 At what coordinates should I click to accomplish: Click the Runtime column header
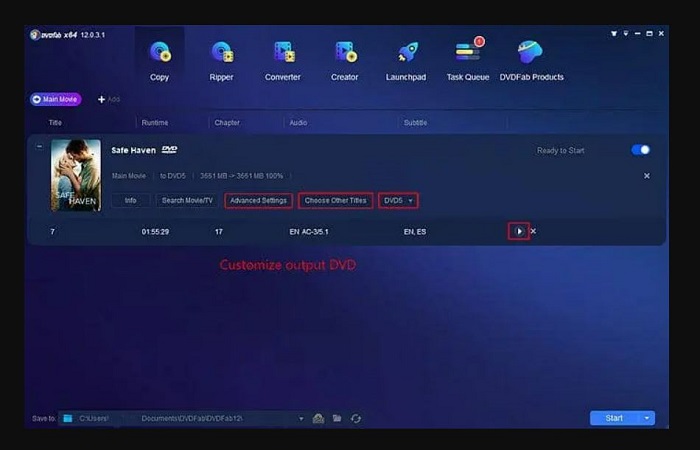(x=155, y=122)
